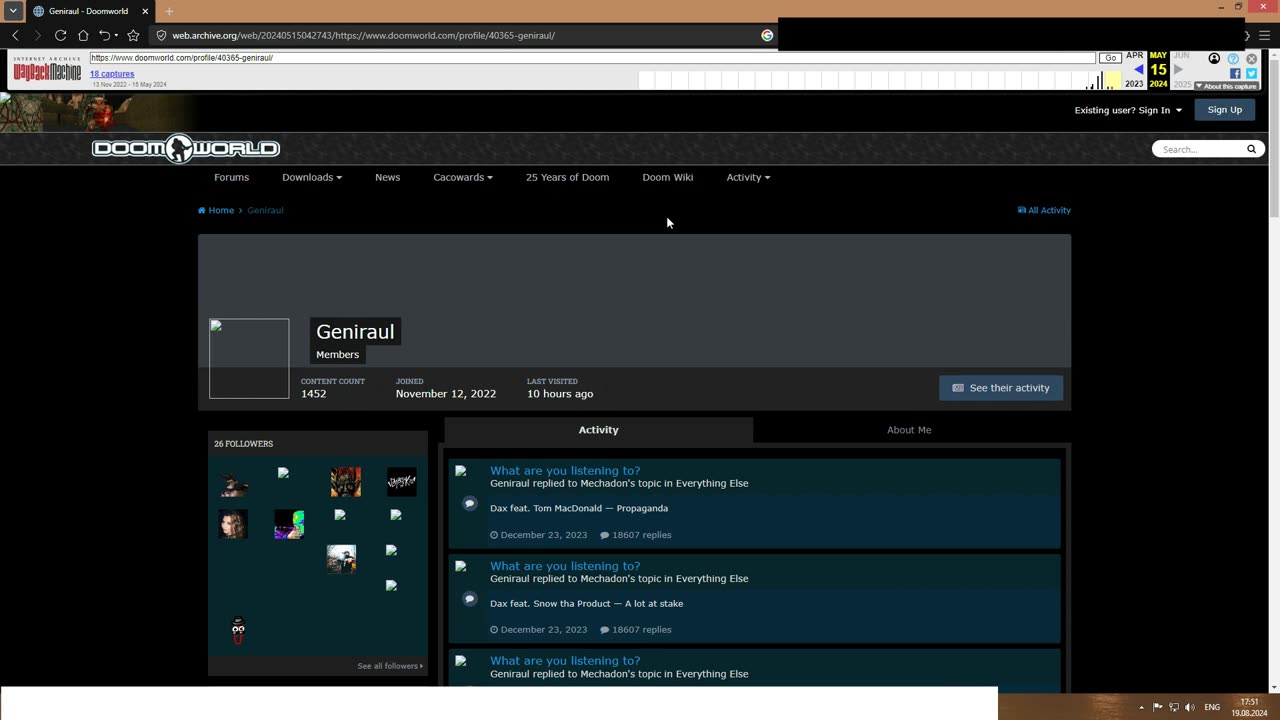The width and height of the screenshot is (1280, 720).
Task: Select the Activity profile tab
Action: 598,430
